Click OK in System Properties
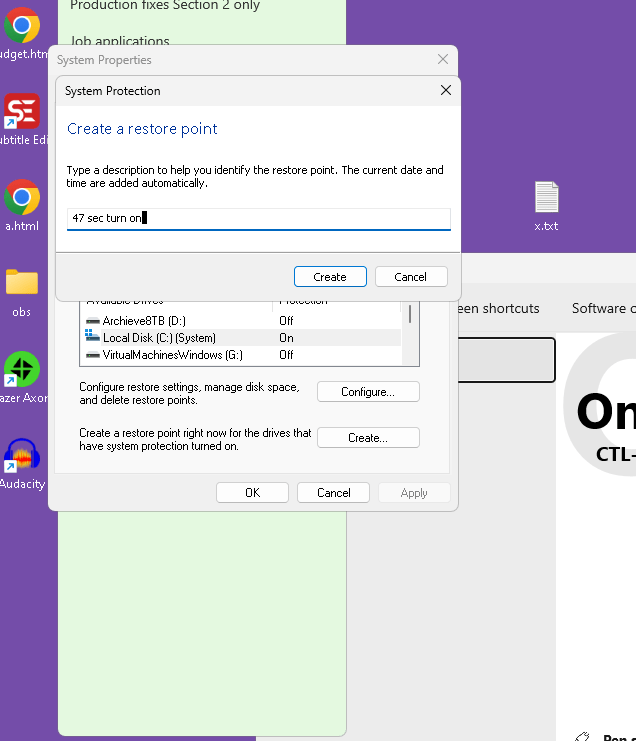This screenshot has width=636, height=741. pyautogui.click(x=252, y=492)
